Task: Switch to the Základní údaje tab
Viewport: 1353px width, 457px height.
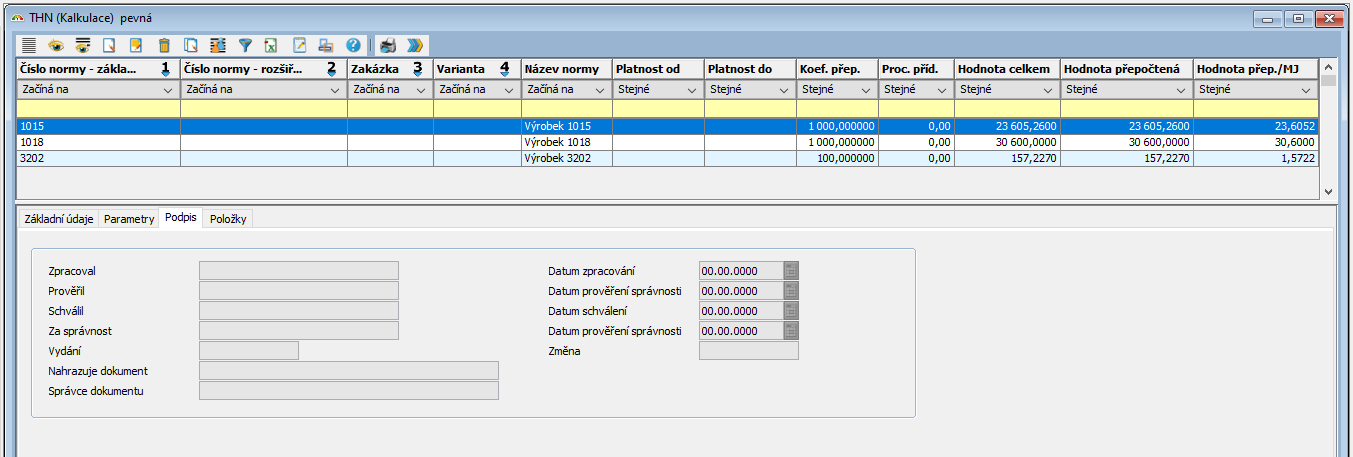Action: point(58,219)
